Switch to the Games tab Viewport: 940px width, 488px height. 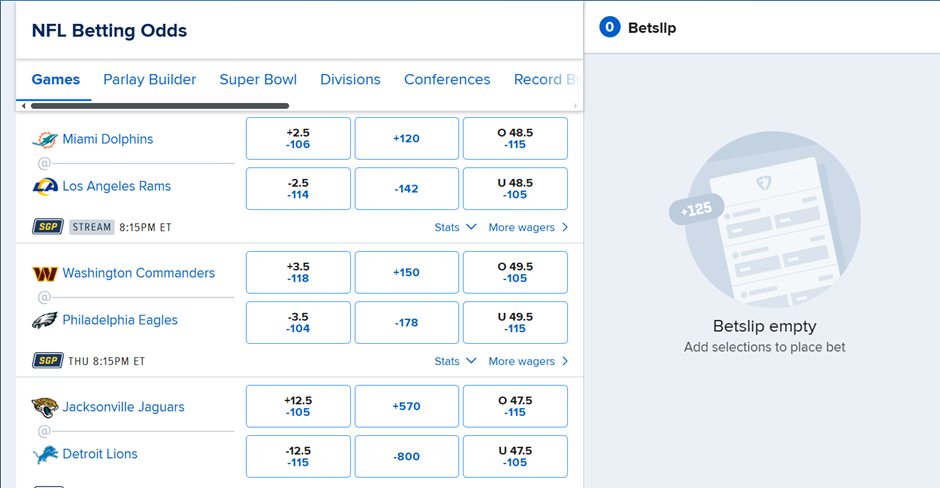coord(56,79)
